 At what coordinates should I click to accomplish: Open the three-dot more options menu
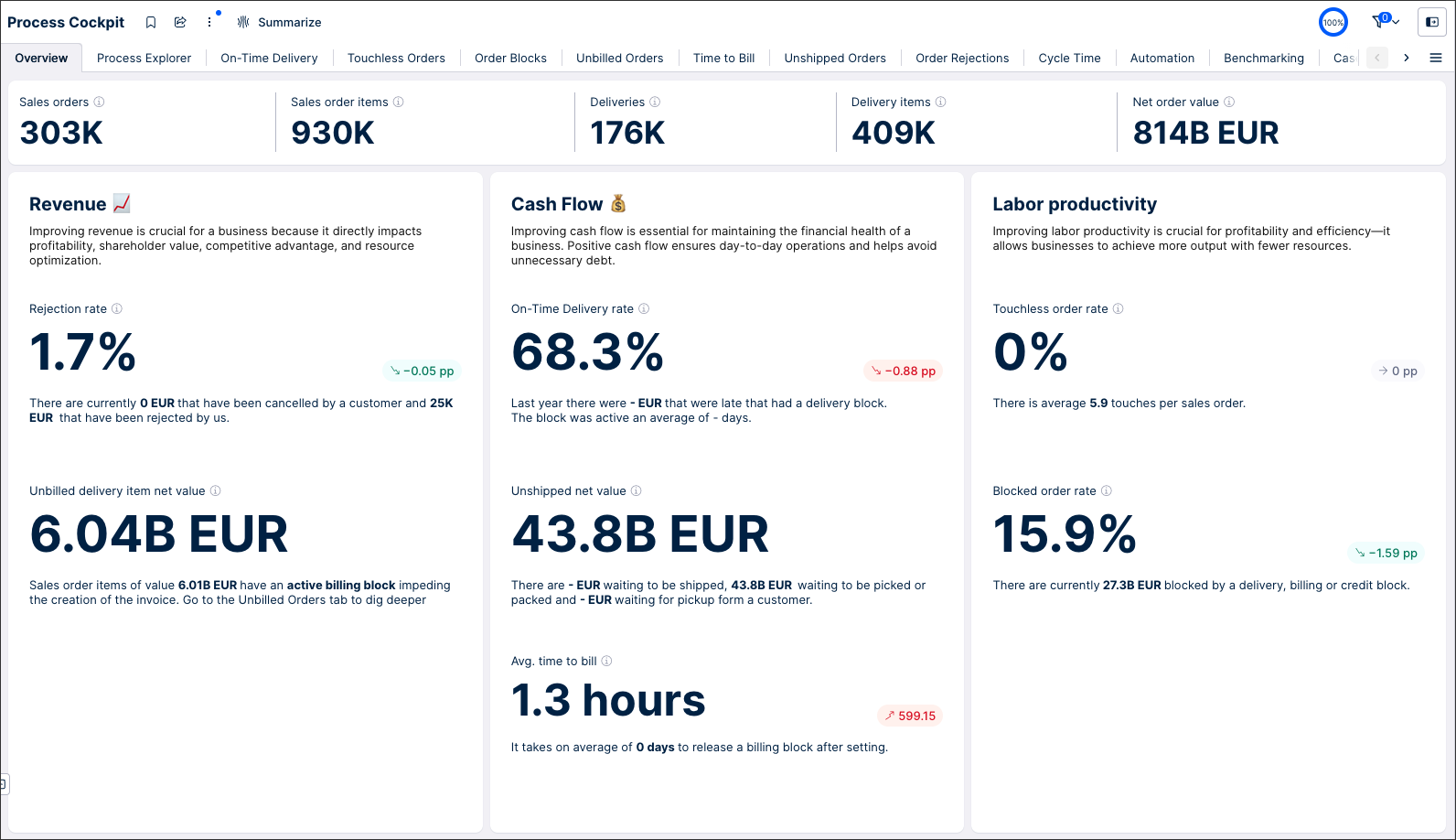point(209,22)
